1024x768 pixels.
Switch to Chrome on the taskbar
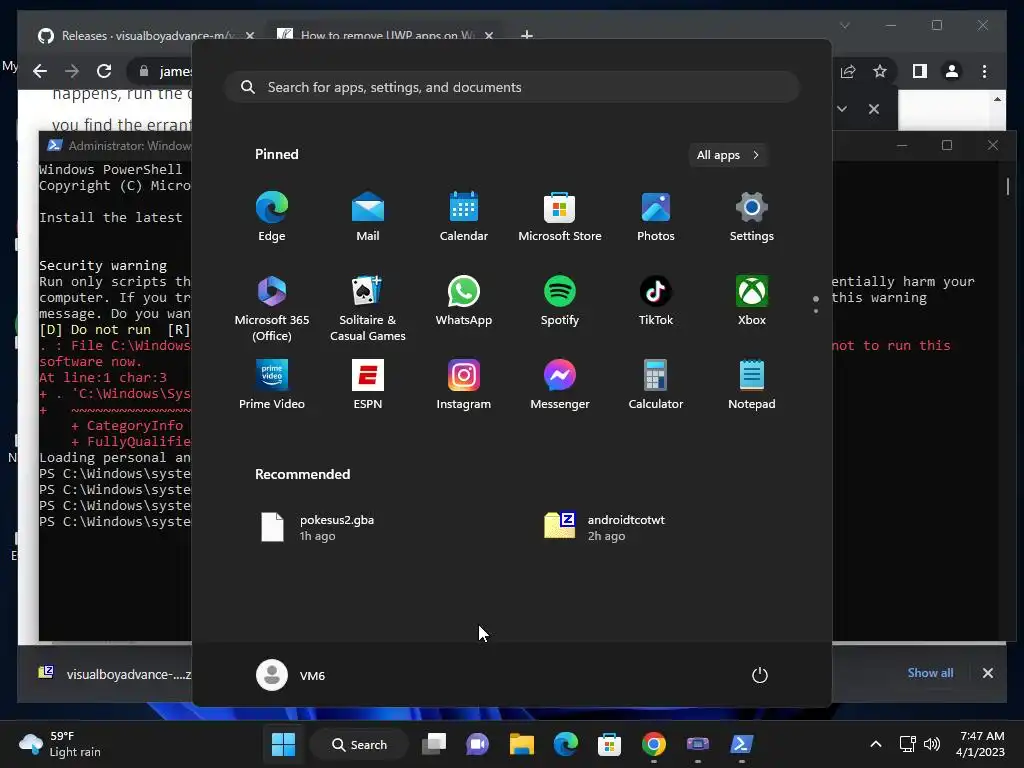pos(654,744)
